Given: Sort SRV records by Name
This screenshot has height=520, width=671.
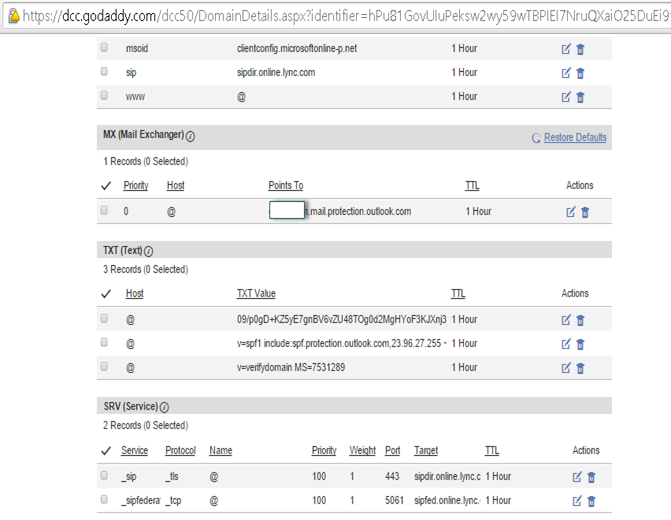Looking at the screenshot, I should 221,450.
